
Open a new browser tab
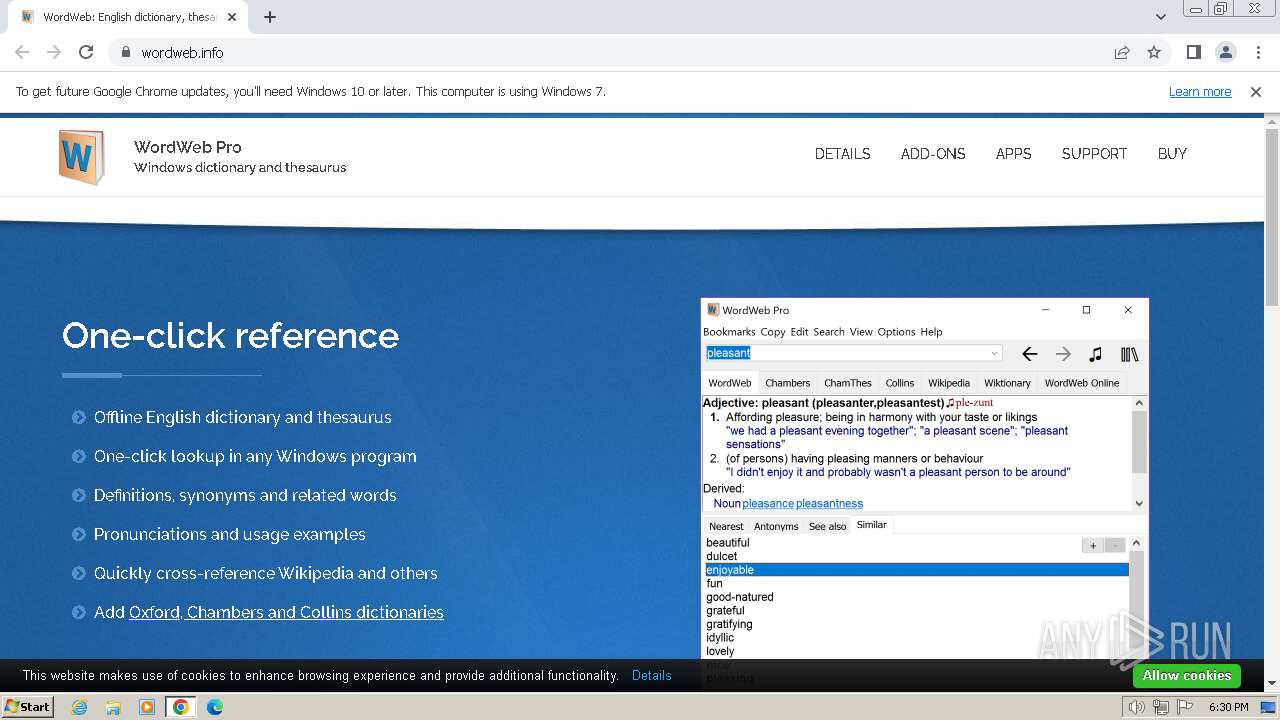tap(270, 17)
